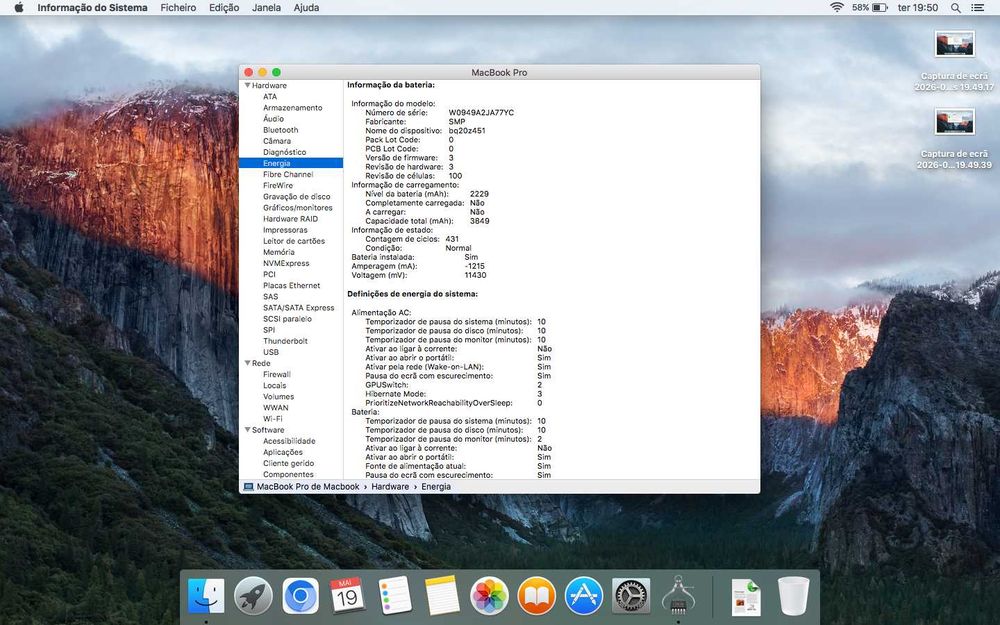Image resolution: width=1000 pixels, height=625 pixels.
Task: Select Armazenamento in the sidebar
Action: [291, 108]
